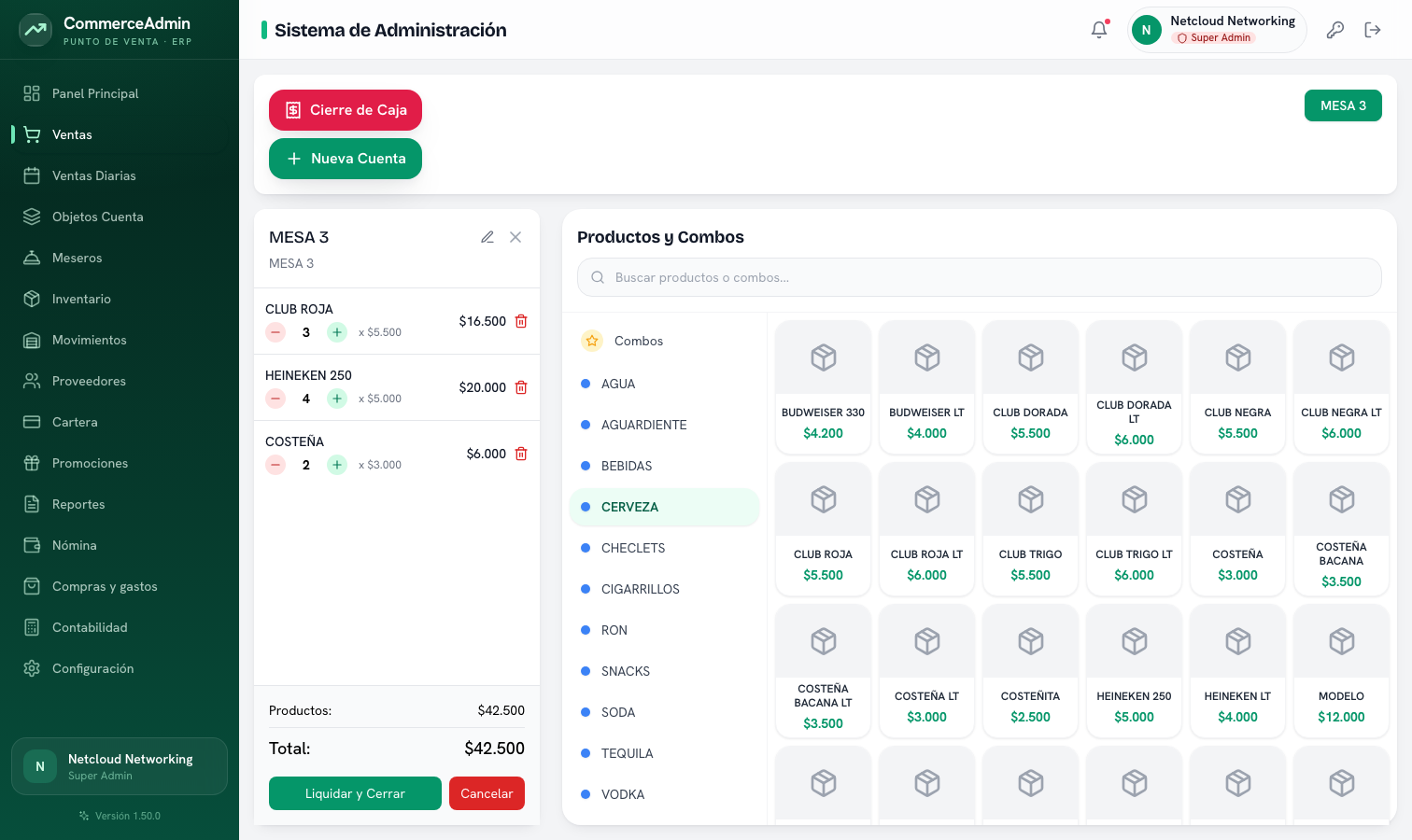Cancel the current account

click(x=487, y=793)
